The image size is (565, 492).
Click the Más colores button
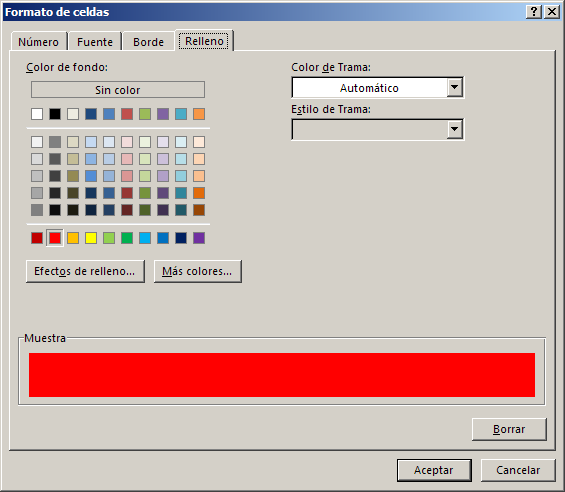(197, 271)
